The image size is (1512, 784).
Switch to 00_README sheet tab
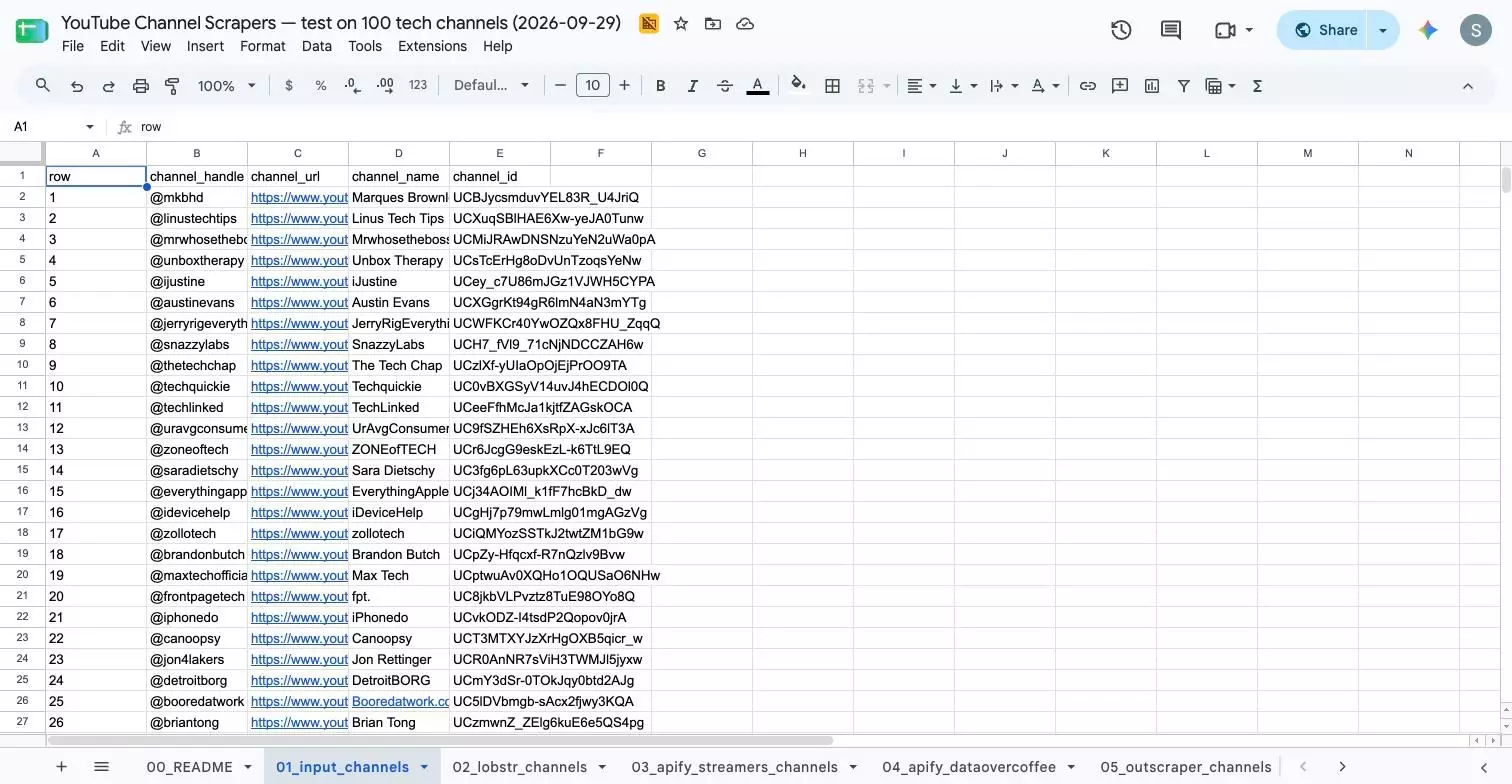[189, 767]
